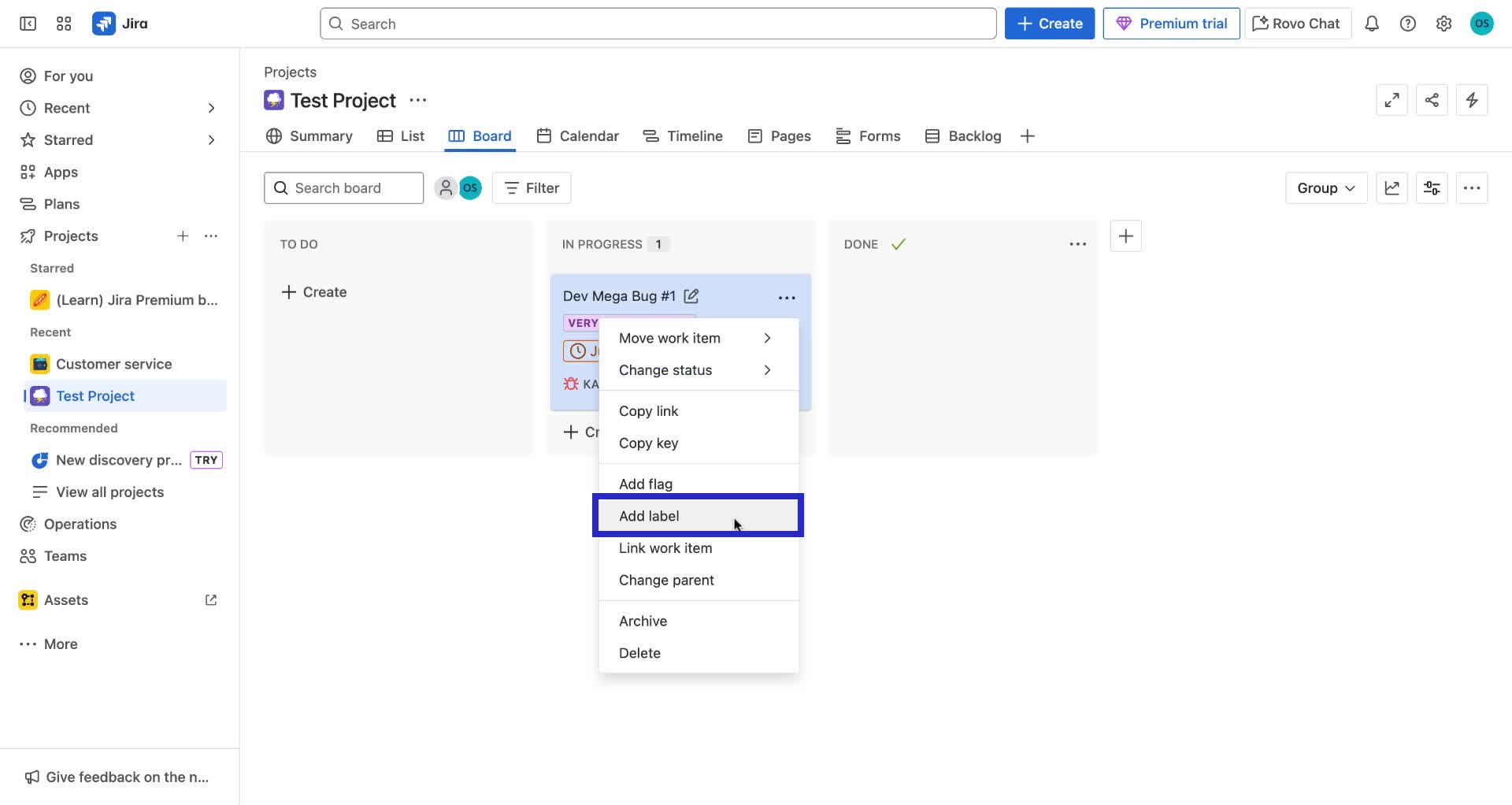This screenshot has height=805, width=1512.
Task: Collapse the navigation sidebar
Action: point(27,24)
